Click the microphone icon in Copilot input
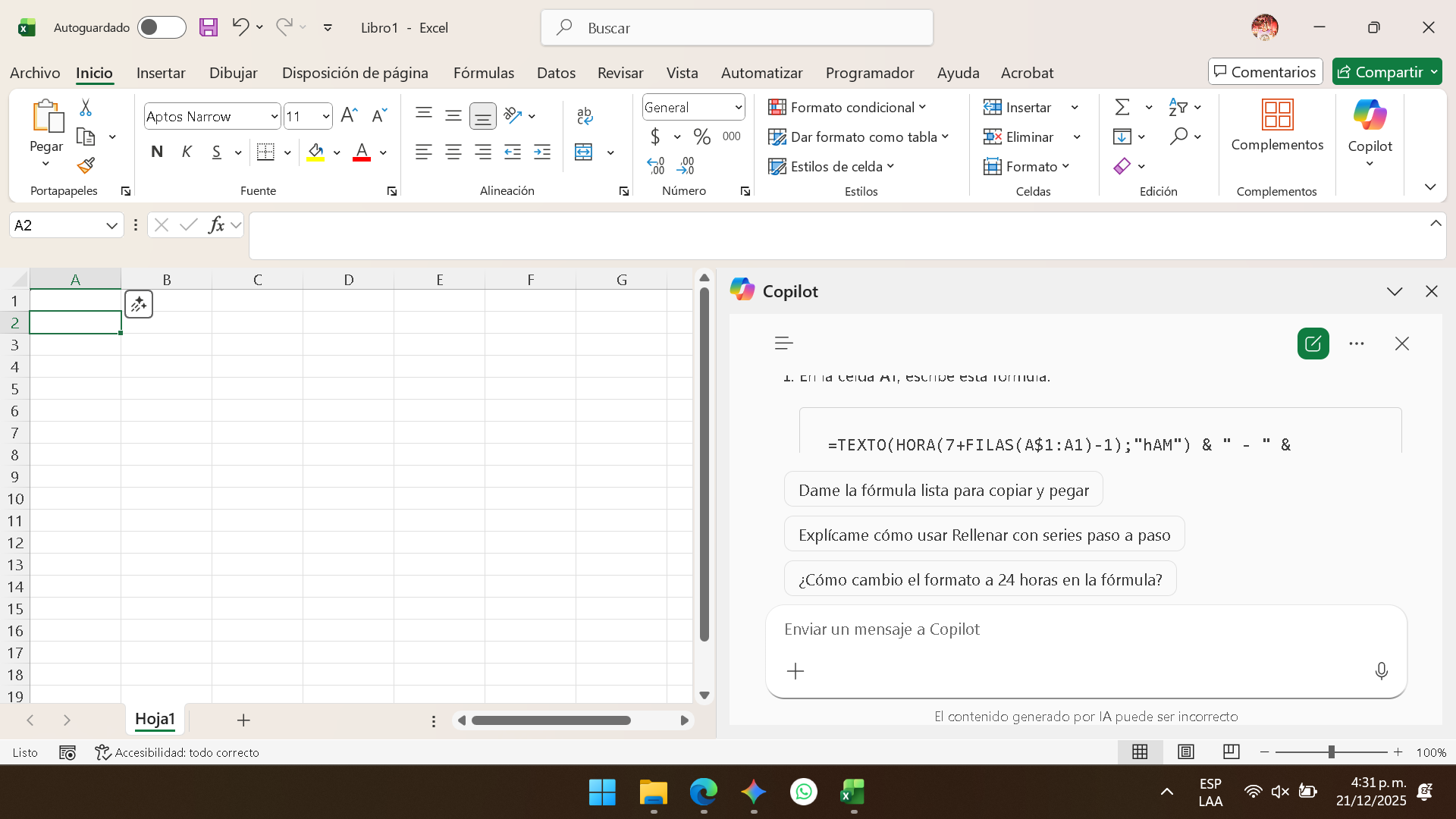 tap(1382, 670)
